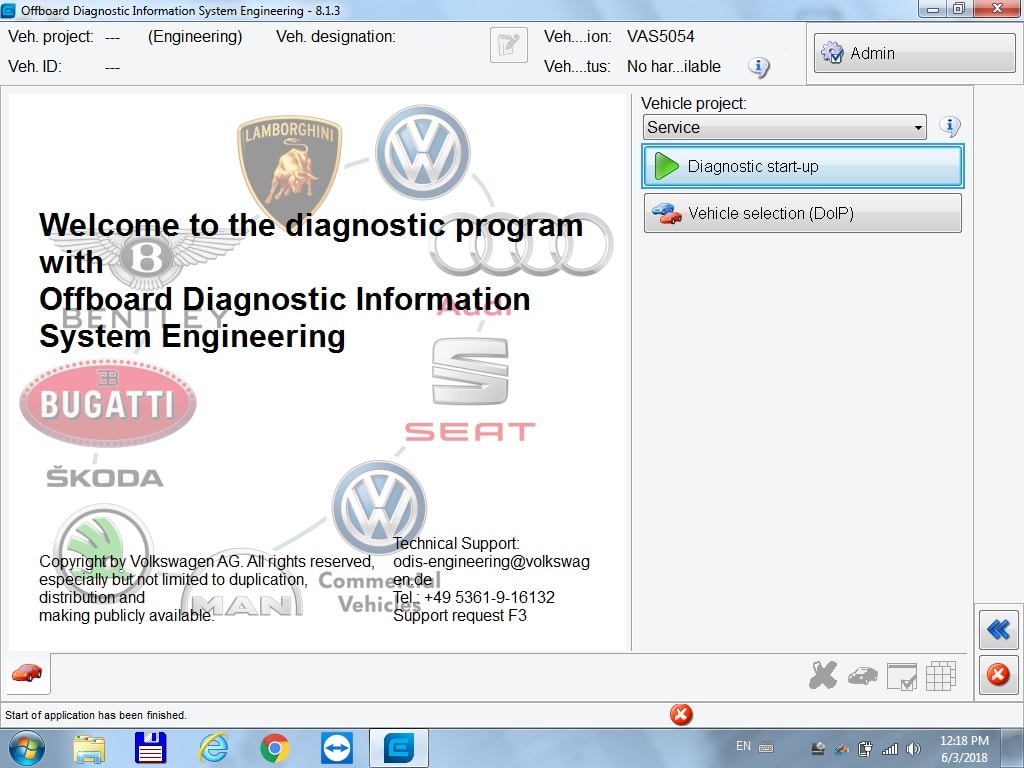Click the VAS5054 vehicle connection value
Screen dimensions: 1024x768
tap(660, 37)
